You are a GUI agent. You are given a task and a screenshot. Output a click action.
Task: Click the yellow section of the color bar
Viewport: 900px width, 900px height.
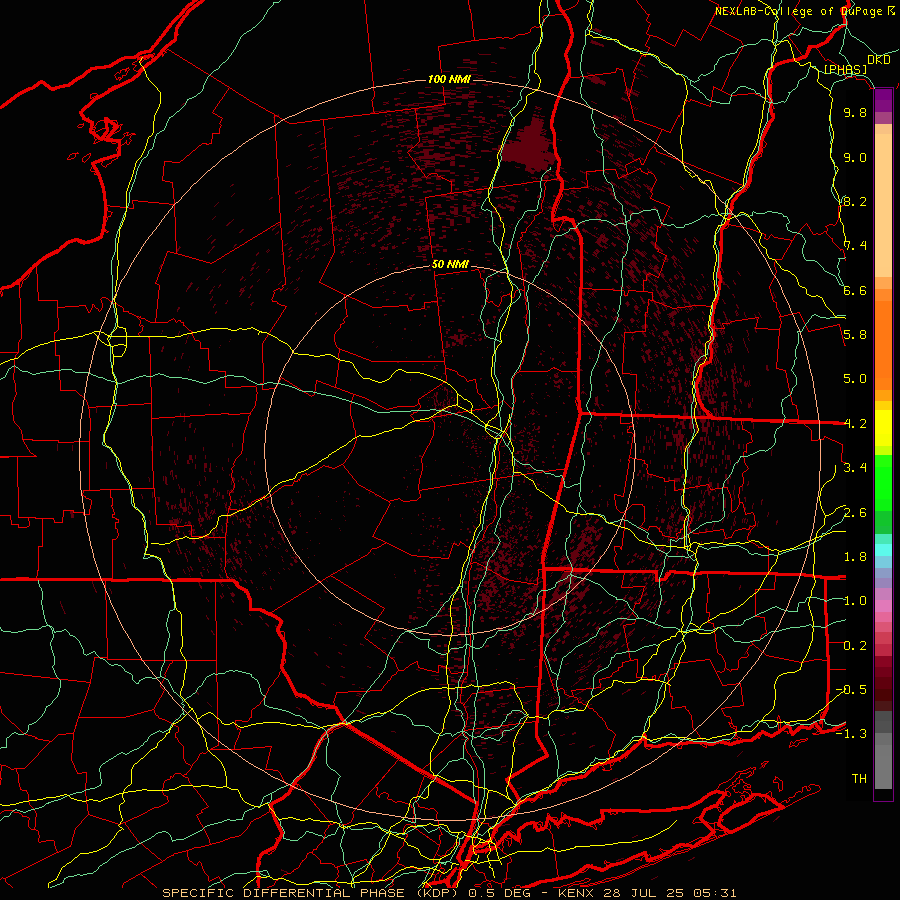pos(883,428)
